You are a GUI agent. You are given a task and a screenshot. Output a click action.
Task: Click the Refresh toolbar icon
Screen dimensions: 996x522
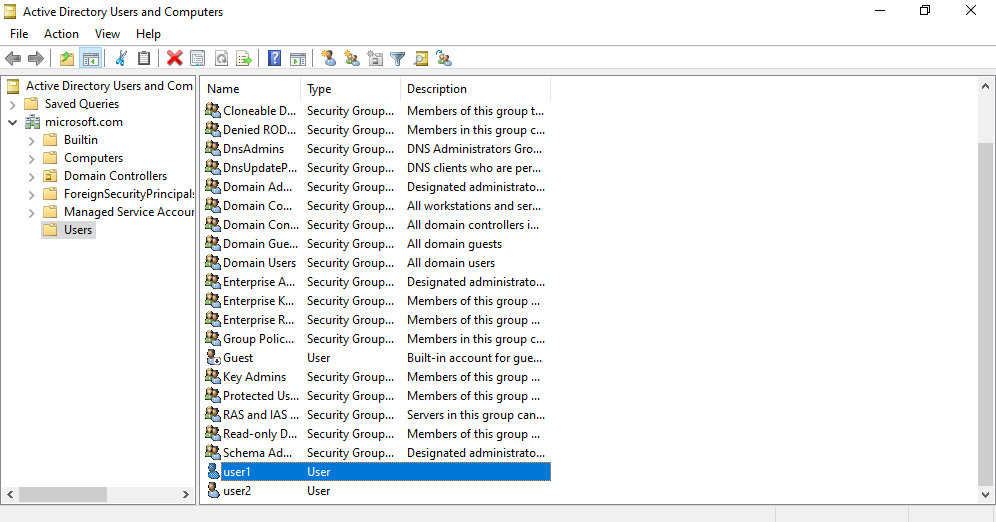(221, 59)
